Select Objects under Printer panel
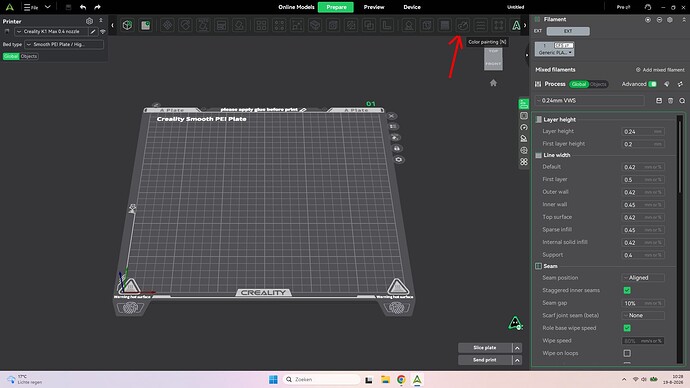This screenshot has height=388, width=690. [x=29, y=56]
